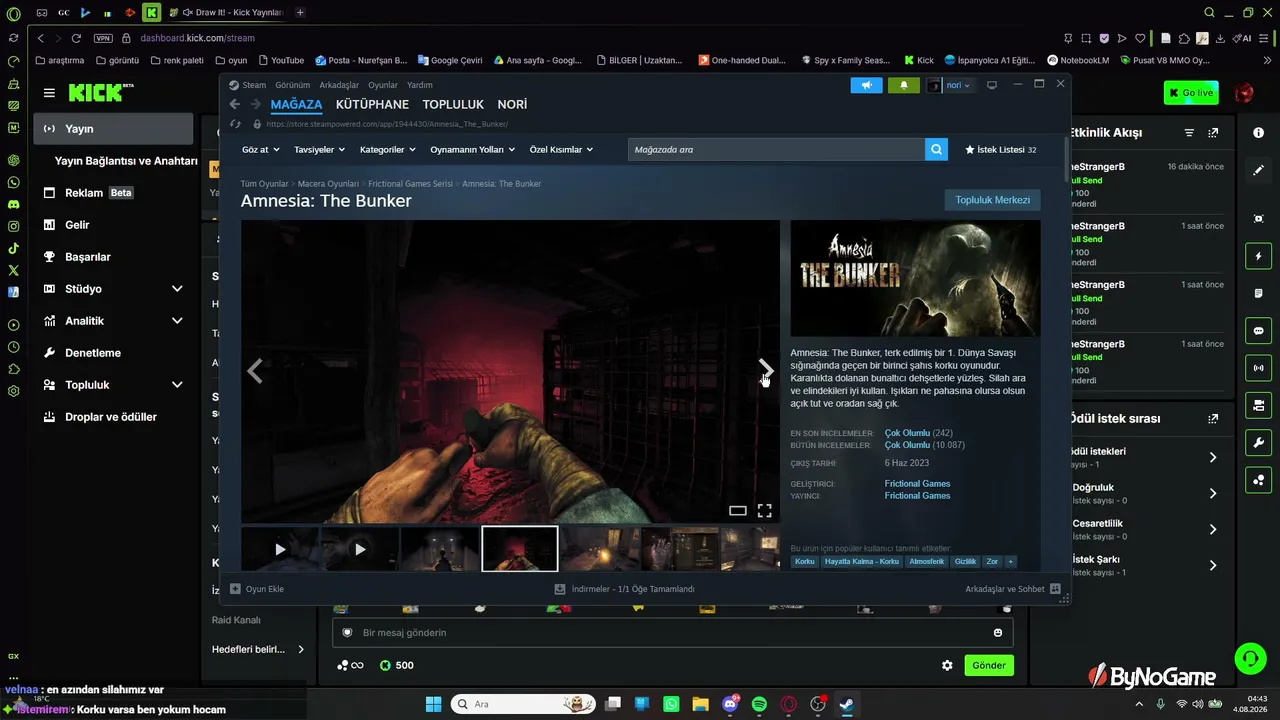Expand the Özel Kısımlar dropdown

click(561, 150)
